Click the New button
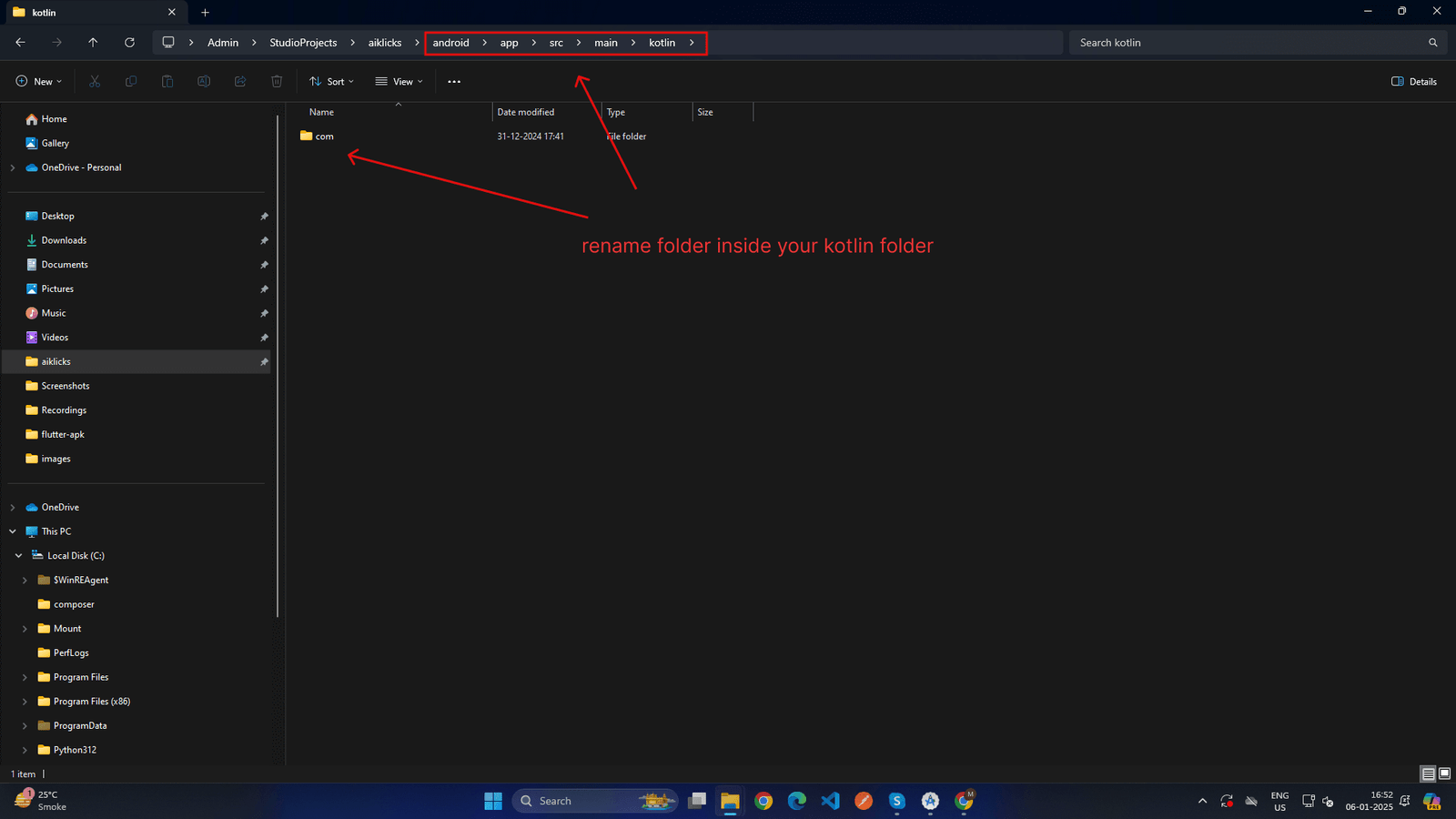Screen dimensions: 1456x819 (x=39, y=82)
